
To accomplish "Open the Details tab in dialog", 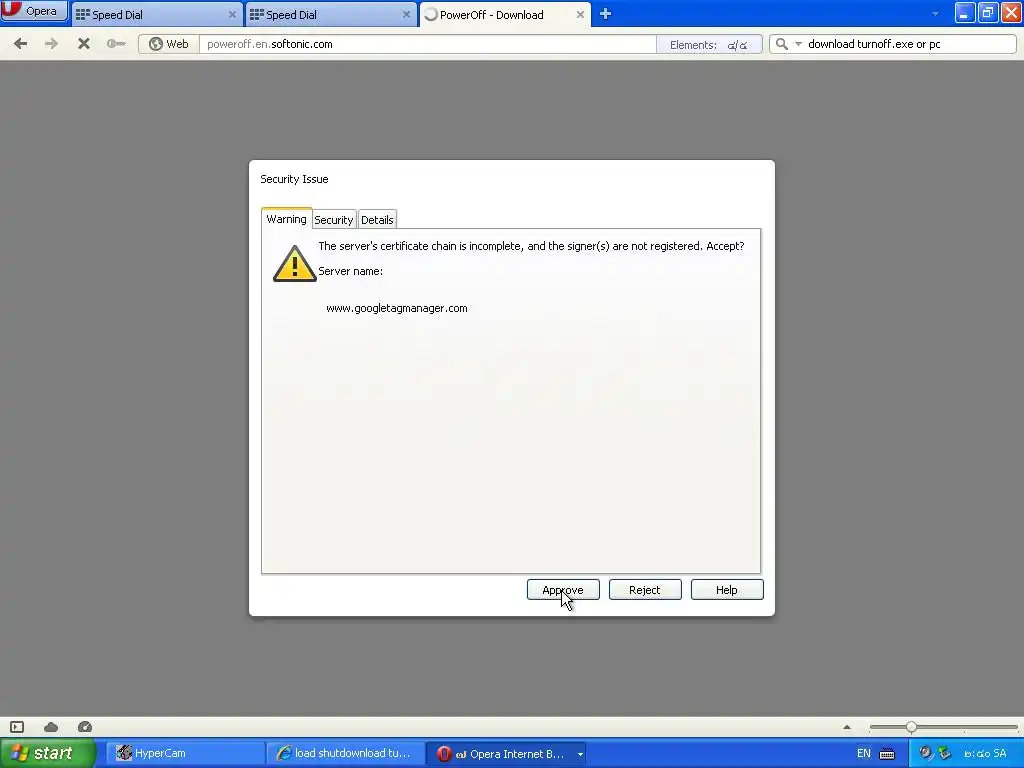I will [x=377, y=219].
